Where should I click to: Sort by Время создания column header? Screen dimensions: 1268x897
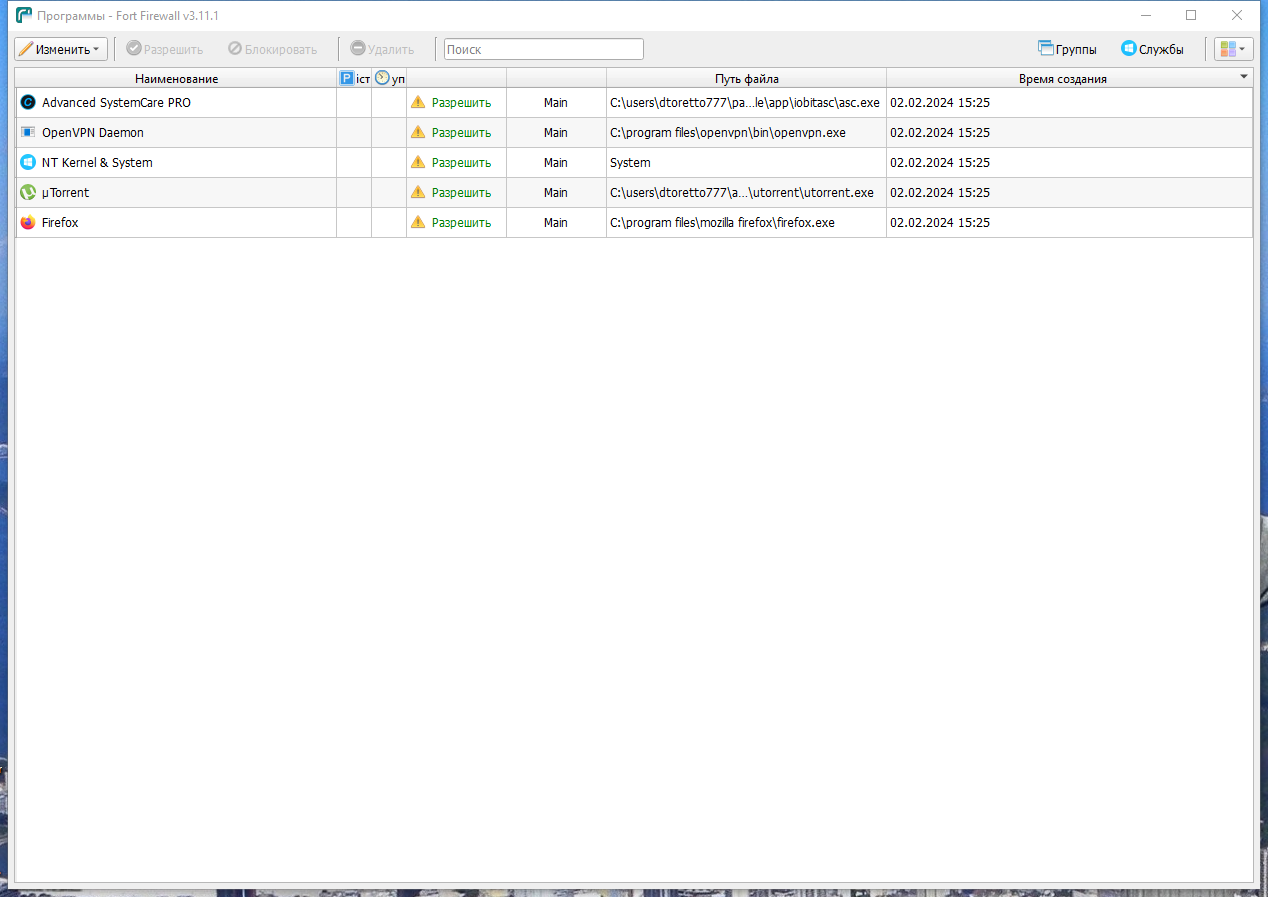(1062, 78)
